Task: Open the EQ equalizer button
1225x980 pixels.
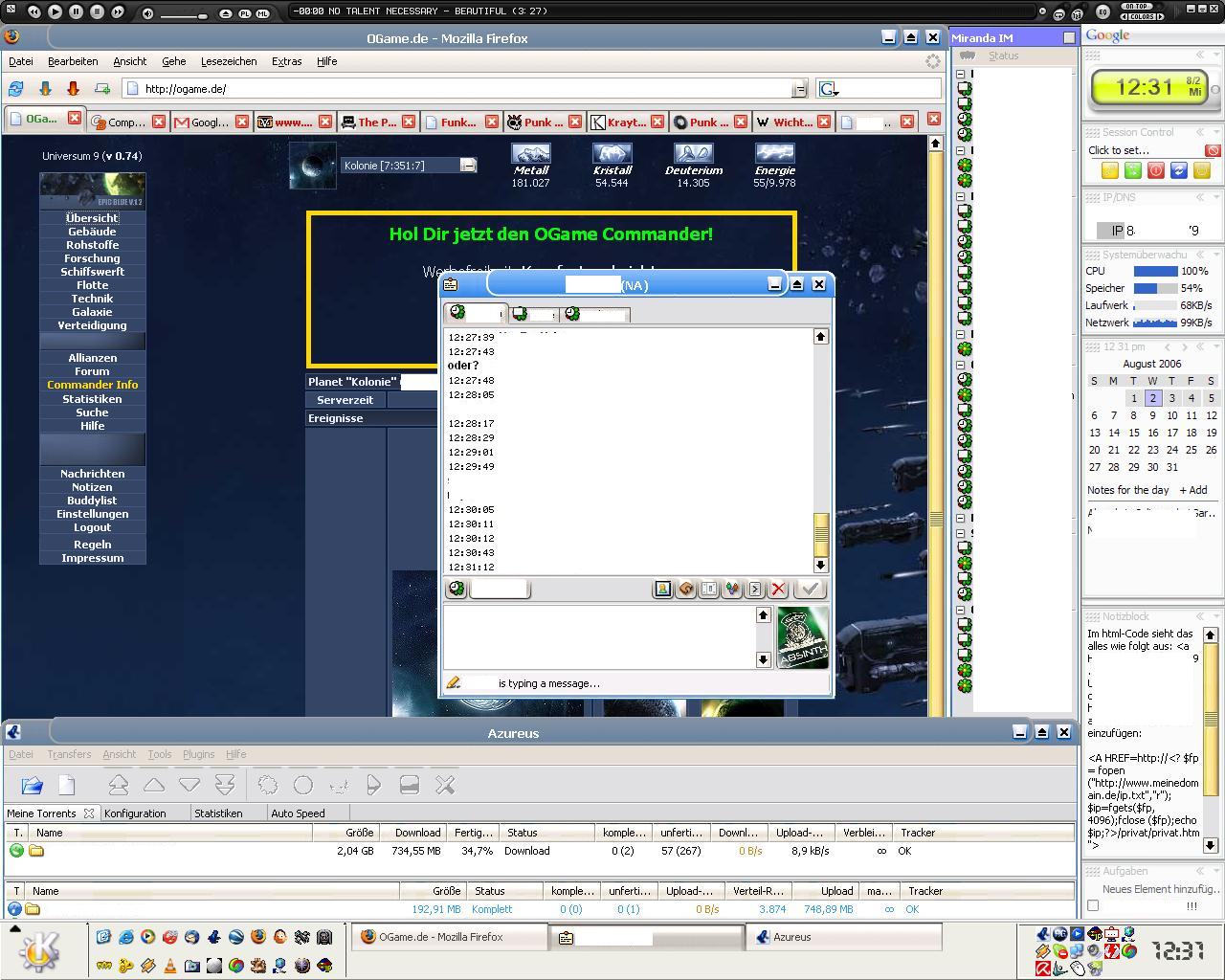Action: click(x=1102, y=12)
